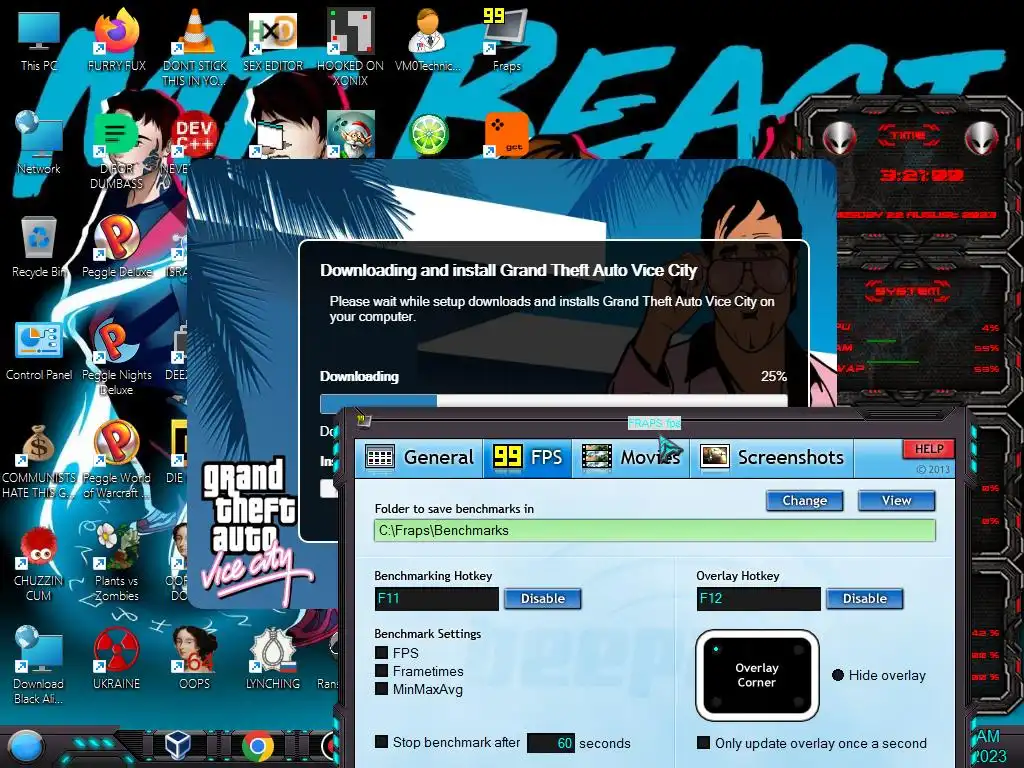
Task: Open the VLC cone desktop shortcut
Action: tap(194, 47)
